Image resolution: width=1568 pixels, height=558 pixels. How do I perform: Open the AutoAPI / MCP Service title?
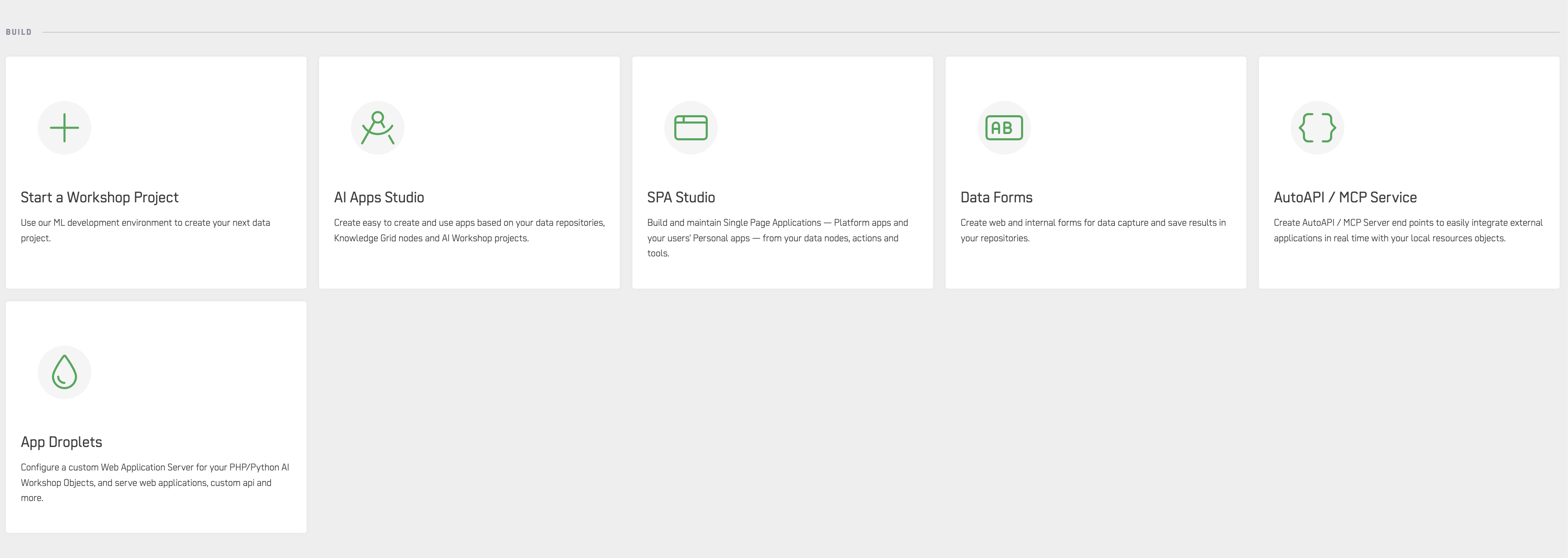point(1345,197)
